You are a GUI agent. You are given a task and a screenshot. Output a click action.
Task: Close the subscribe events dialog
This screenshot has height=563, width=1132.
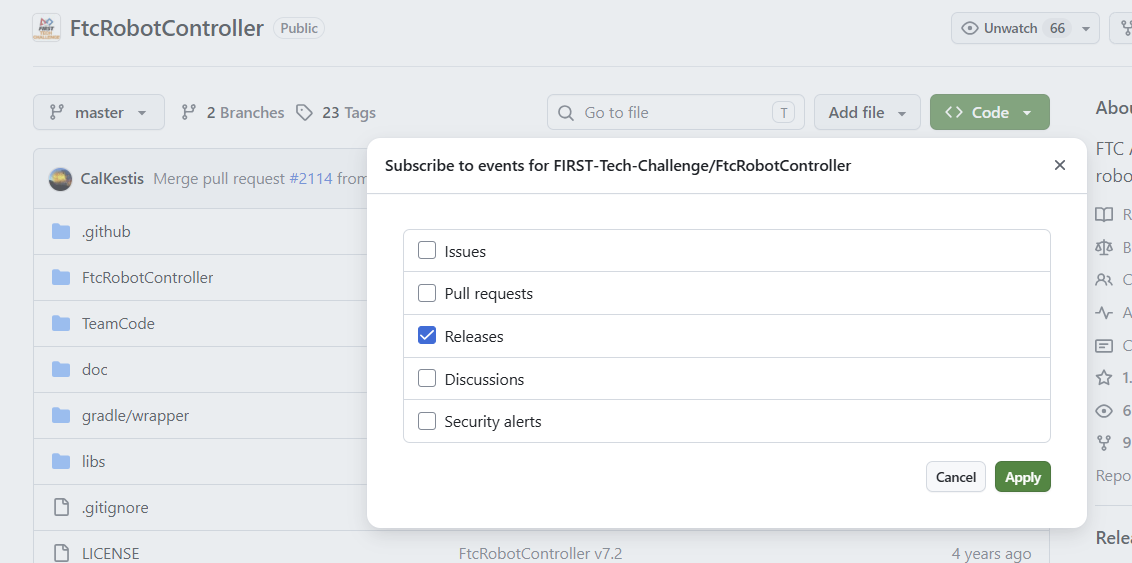click(x=1060, y=165)
